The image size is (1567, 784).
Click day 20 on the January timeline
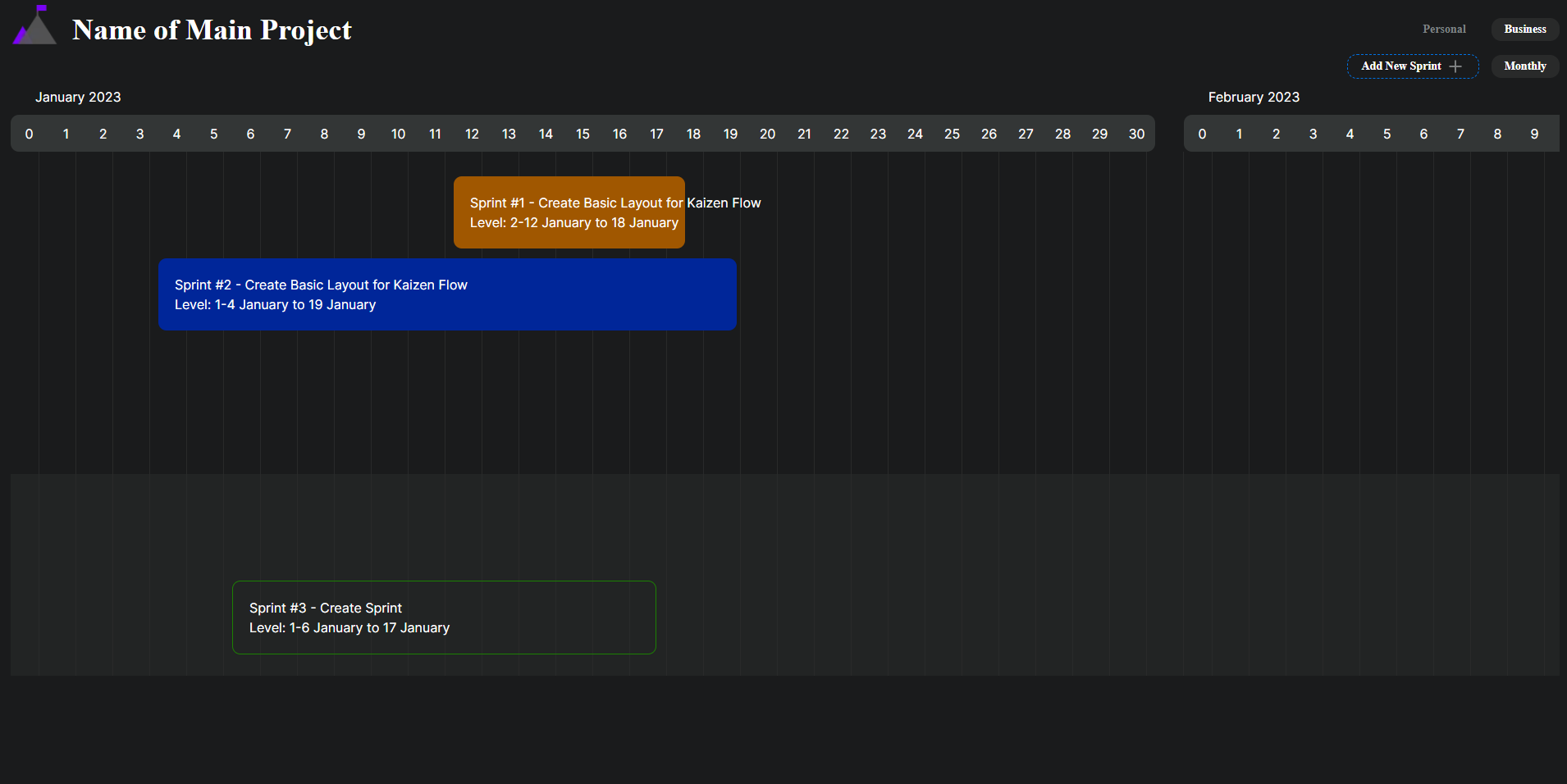[x=767, y=133]
